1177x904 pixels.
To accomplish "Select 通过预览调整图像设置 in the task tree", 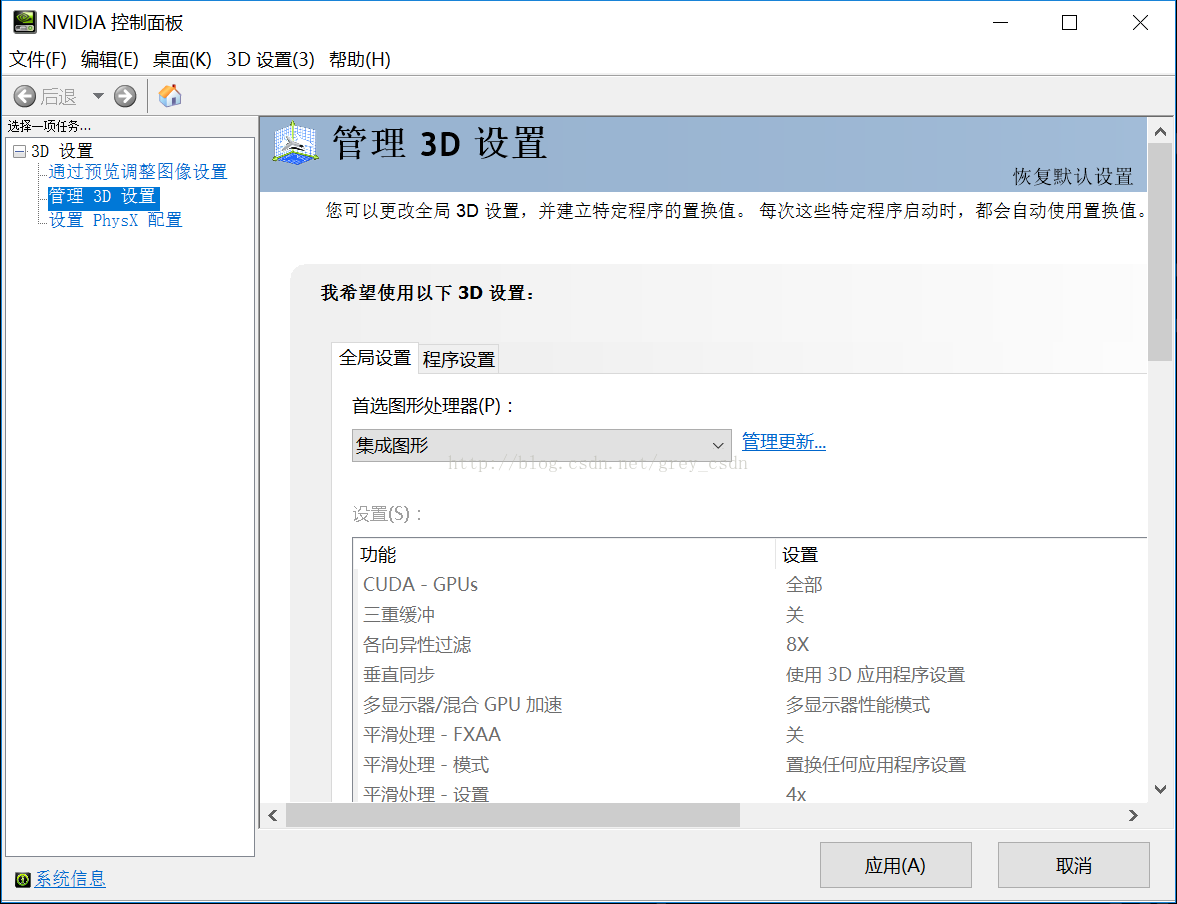I will click(137, 172).
